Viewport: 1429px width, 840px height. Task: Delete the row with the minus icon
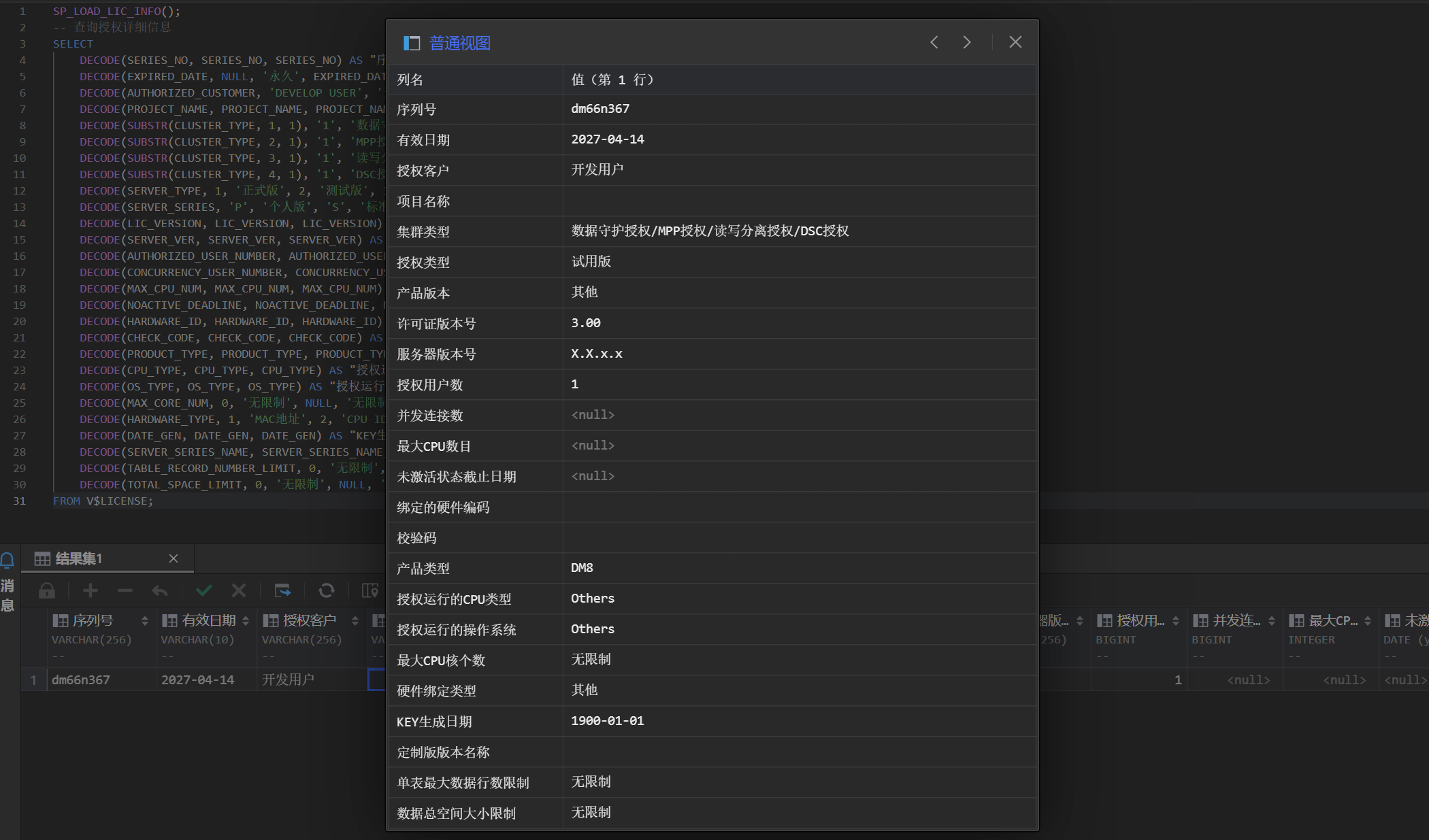pyautogui.click(x=125, y=590)
